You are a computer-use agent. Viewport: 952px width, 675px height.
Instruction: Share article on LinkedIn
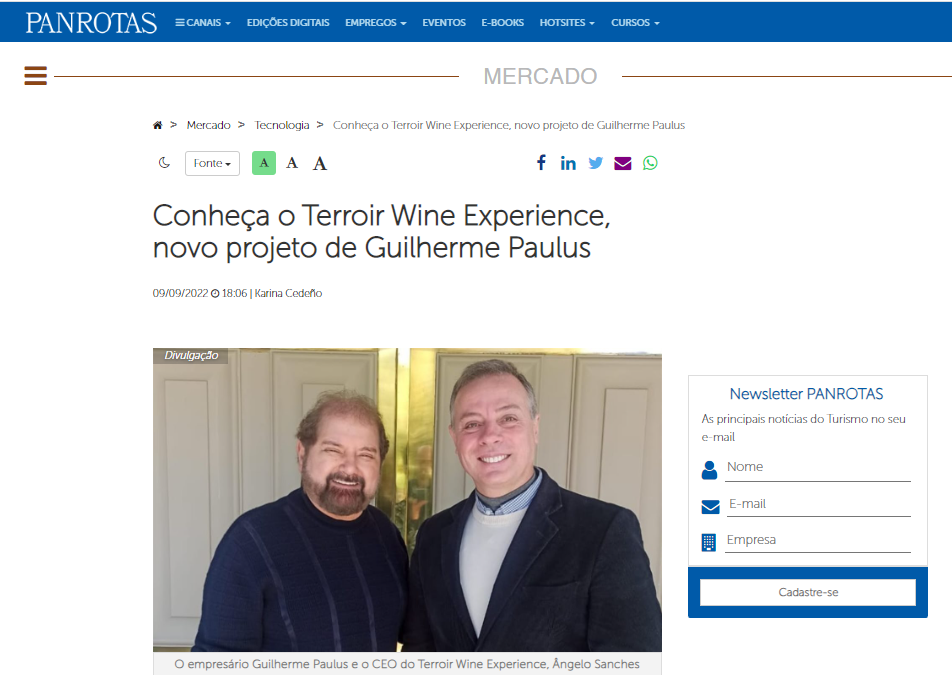coord(568,163)
